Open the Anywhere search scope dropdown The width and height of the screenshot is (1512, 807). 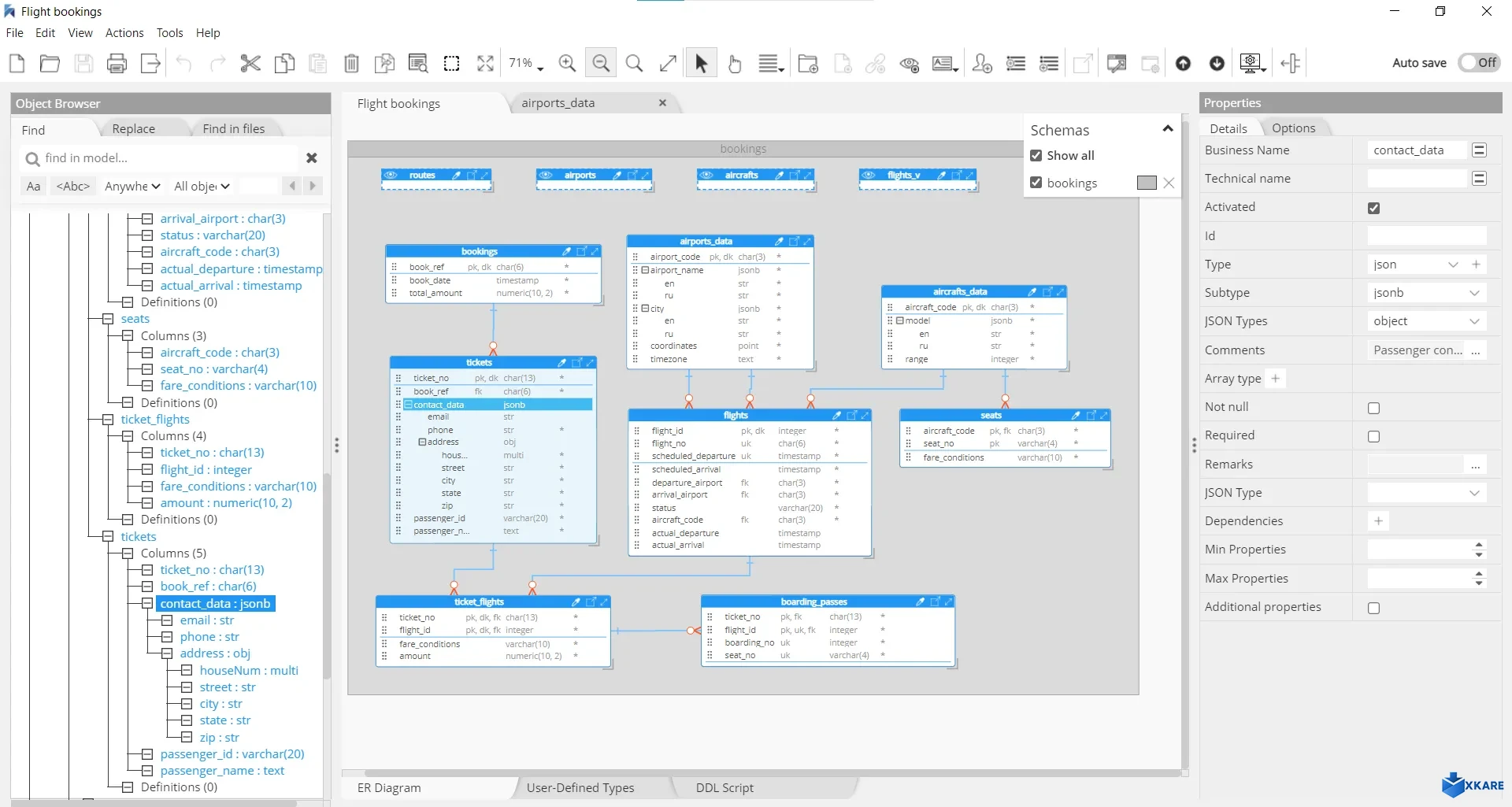[132, 187]
